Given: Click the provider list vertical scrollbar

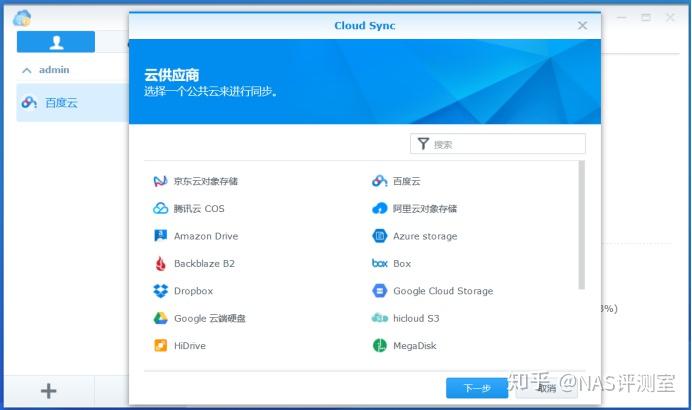Looking at the screenshot, I should pos(582,225).
